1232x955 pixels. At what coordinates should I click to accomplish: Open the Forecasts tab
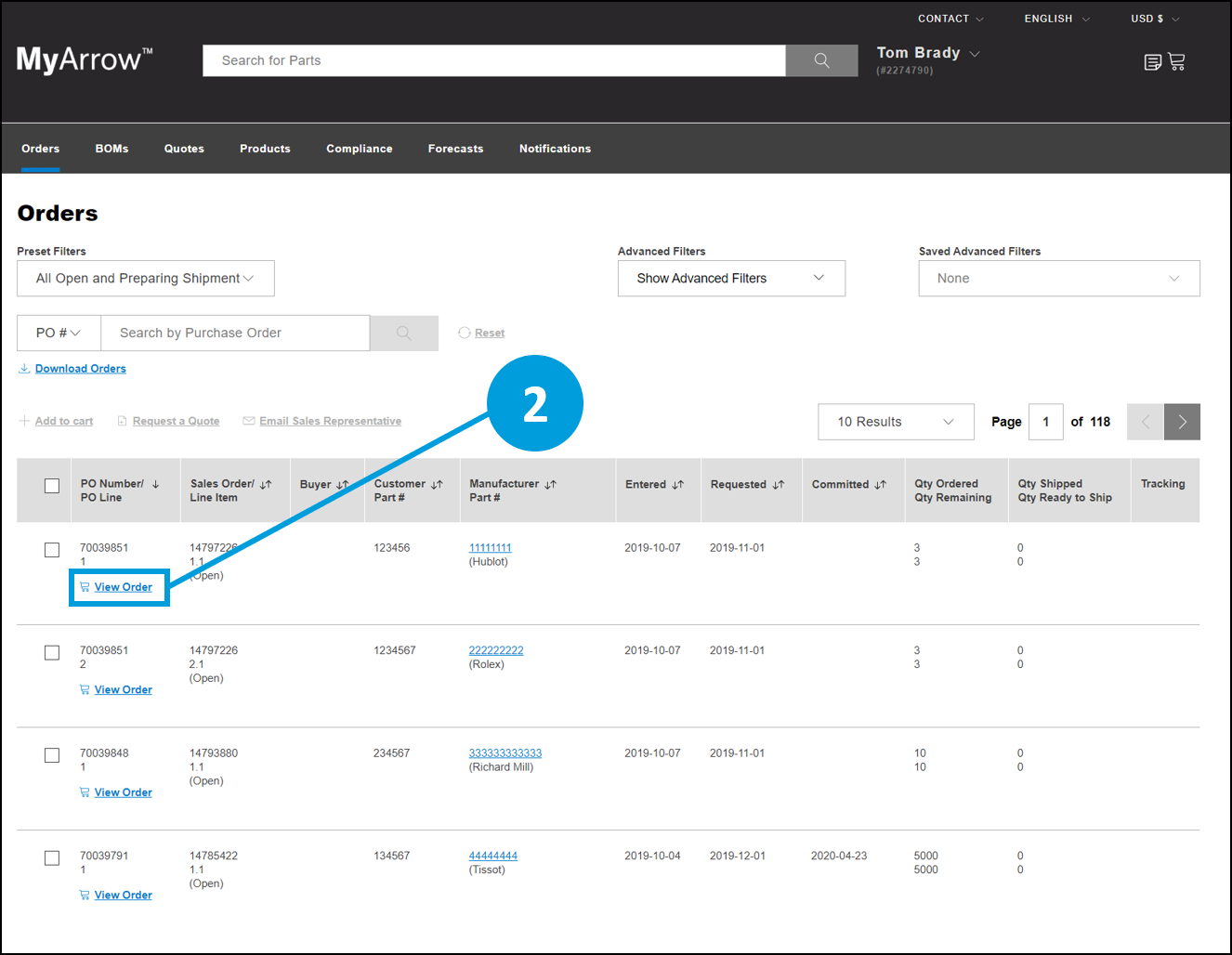pyautogui.click(x=455, y=149)
